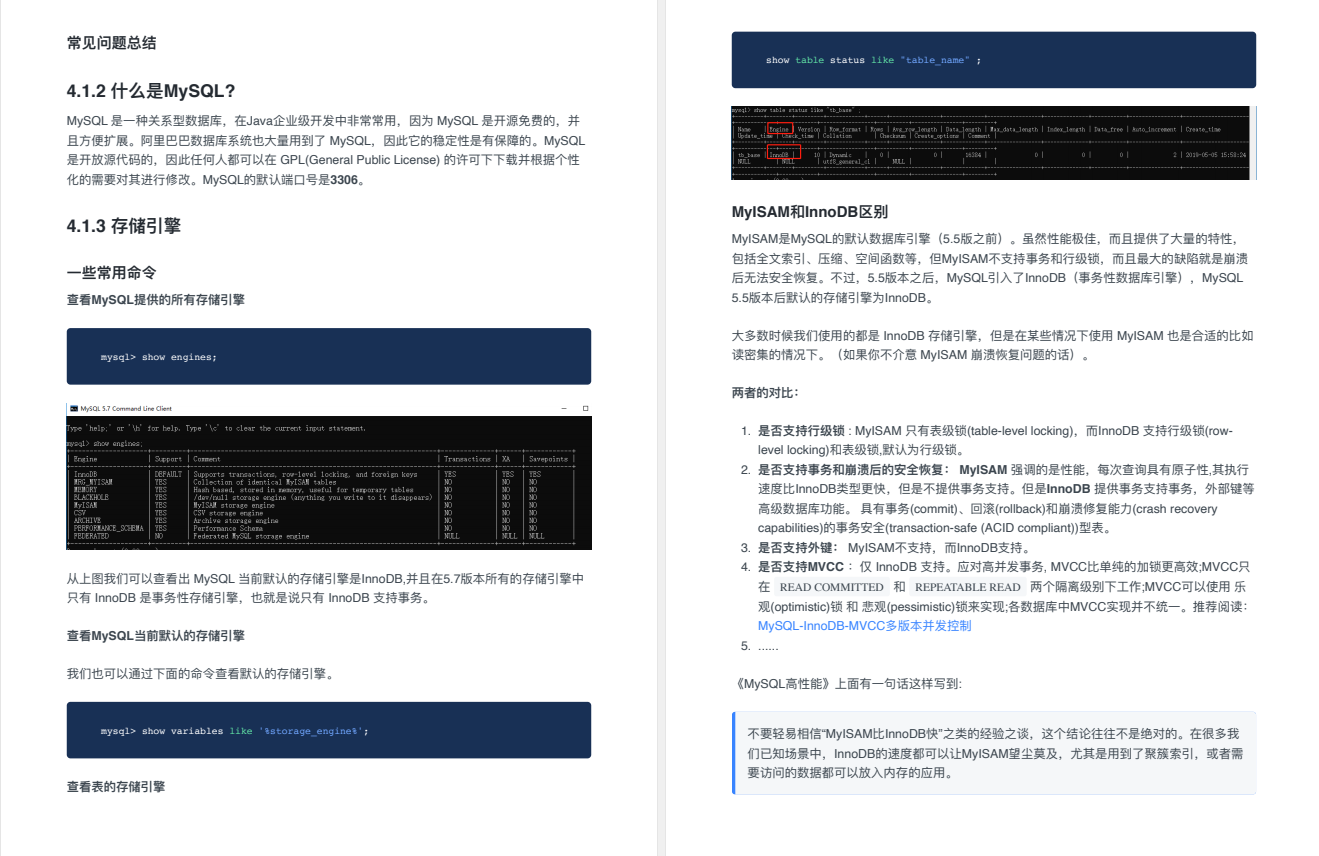1319x856 pixels.
Task: Click the MySQL 5.7 Command Line Client screenshot
Action: [329, 476]
